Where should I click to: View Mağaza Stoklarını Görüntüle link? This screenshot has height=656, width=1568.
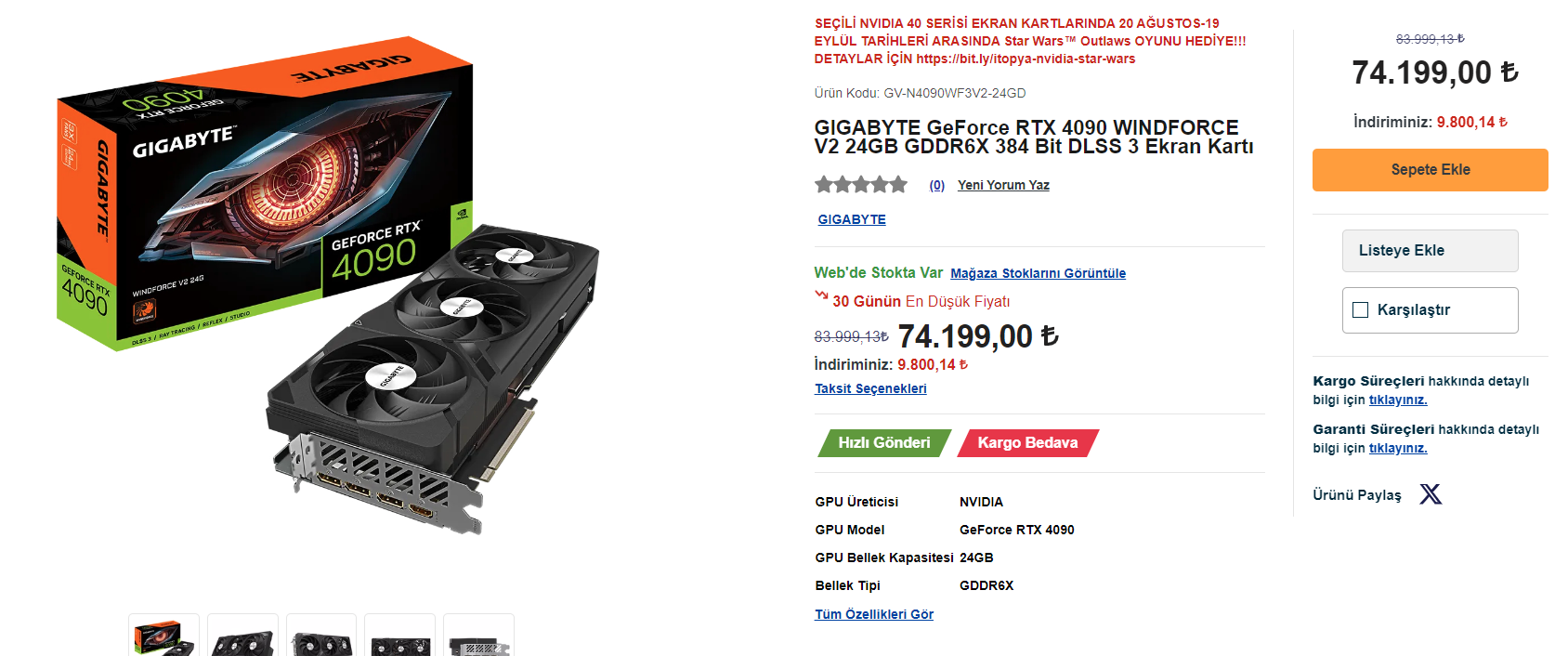coord(1038,273)
